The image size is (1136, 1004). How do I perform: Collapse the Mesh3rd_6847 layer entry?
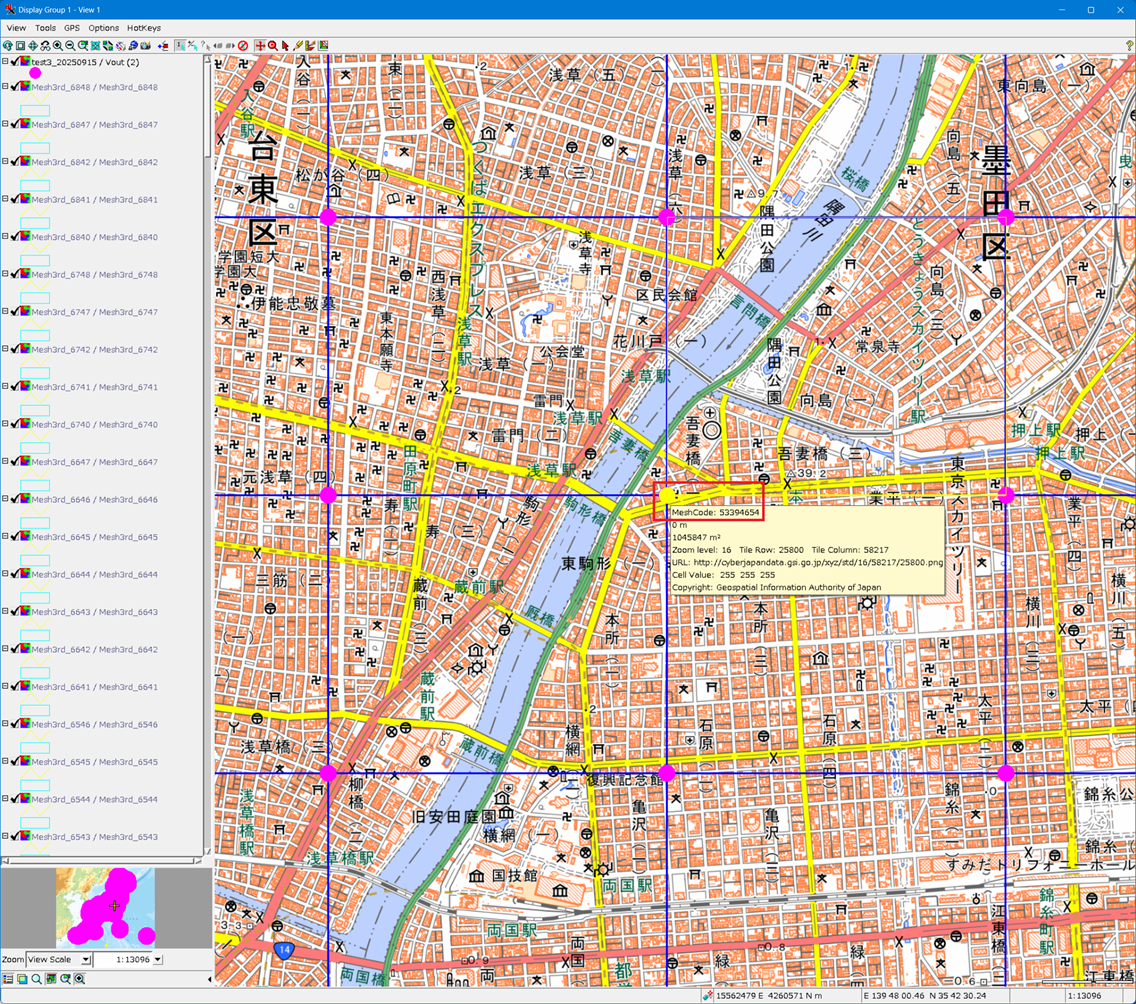coord(5,124)
